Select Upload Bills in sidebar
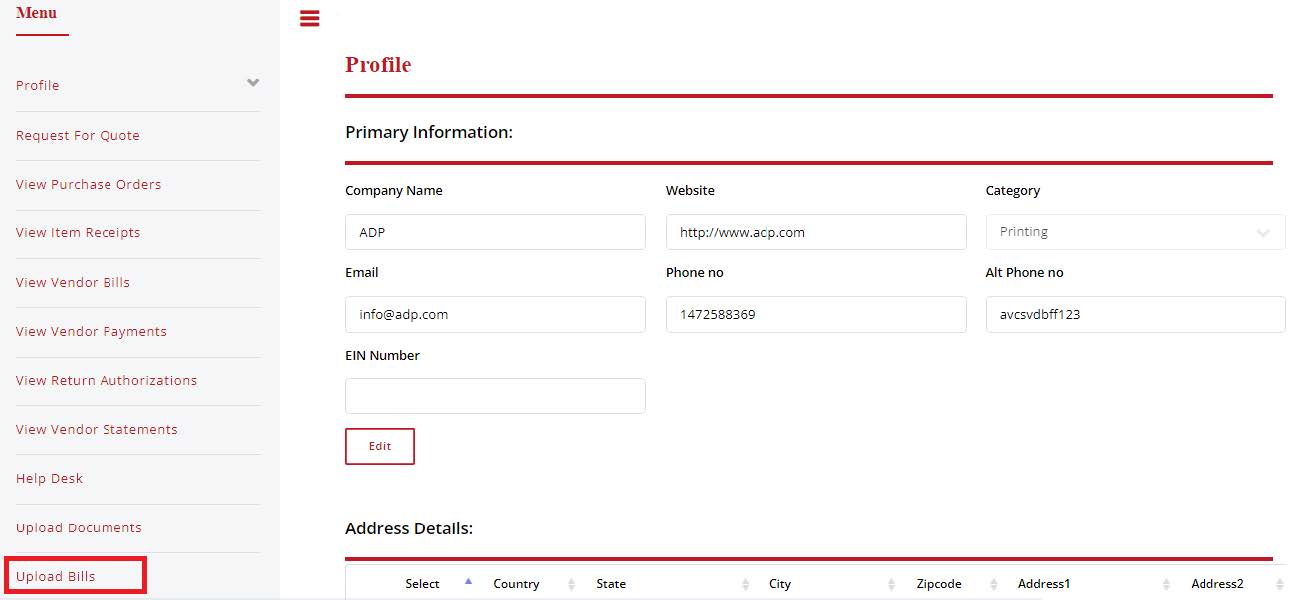 coord(56,577)
